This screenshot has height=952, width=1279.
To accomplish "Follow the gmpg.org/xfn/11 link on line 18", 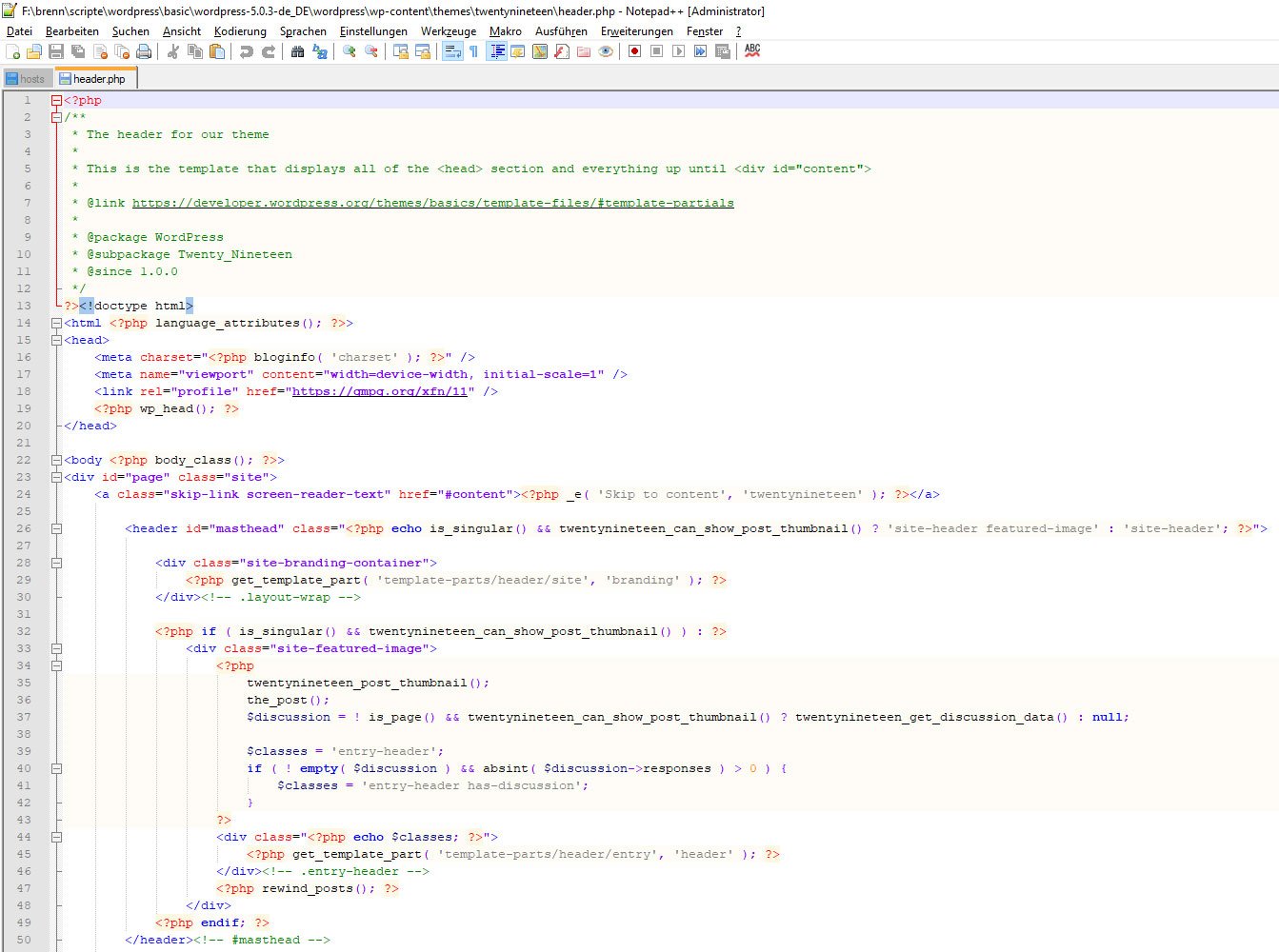I will point(380,391).
